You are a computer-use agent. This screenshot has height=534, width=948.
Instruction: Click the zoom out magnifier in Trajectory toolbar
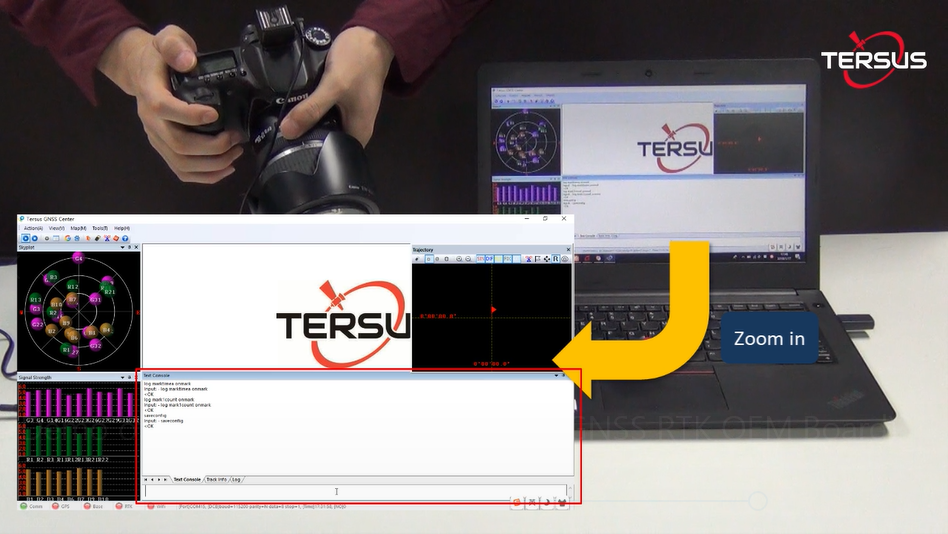click(x=468, y=259)
